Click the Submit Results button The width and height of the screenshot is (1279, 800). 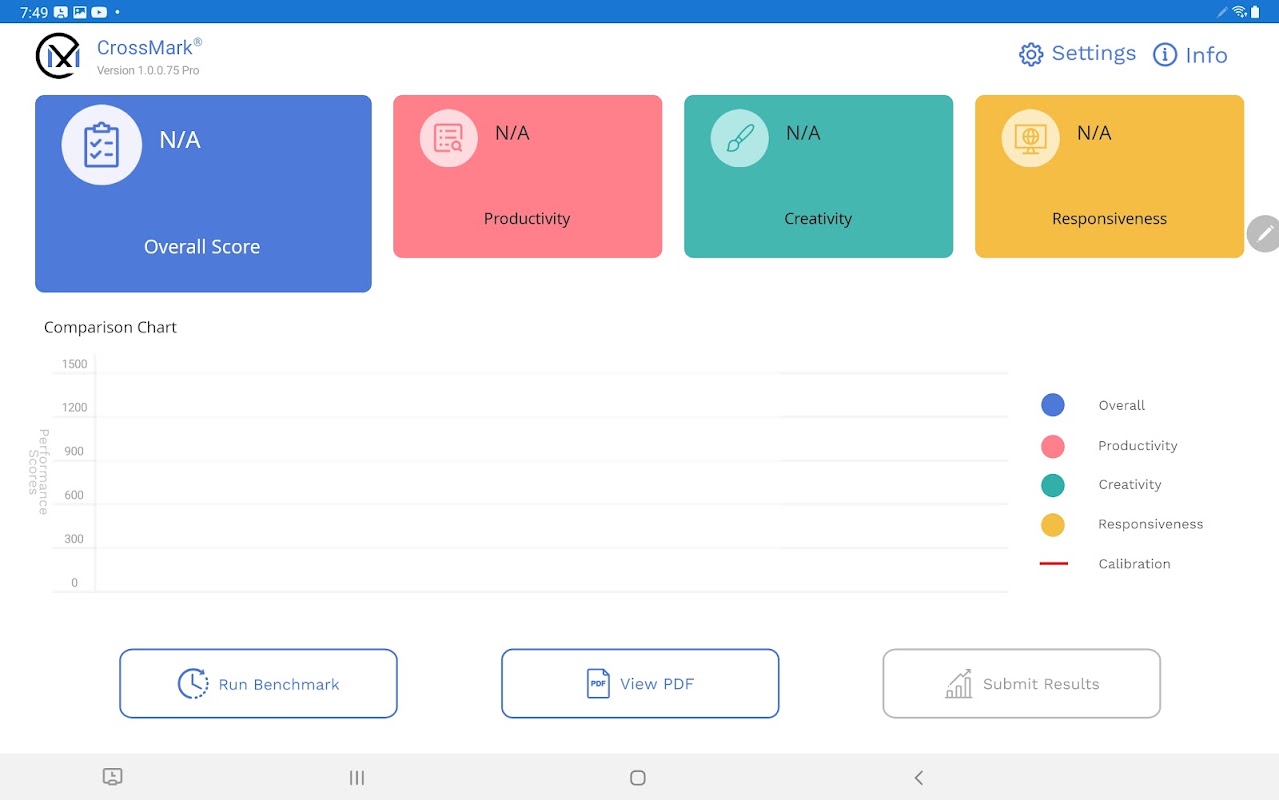[1021, 684]
